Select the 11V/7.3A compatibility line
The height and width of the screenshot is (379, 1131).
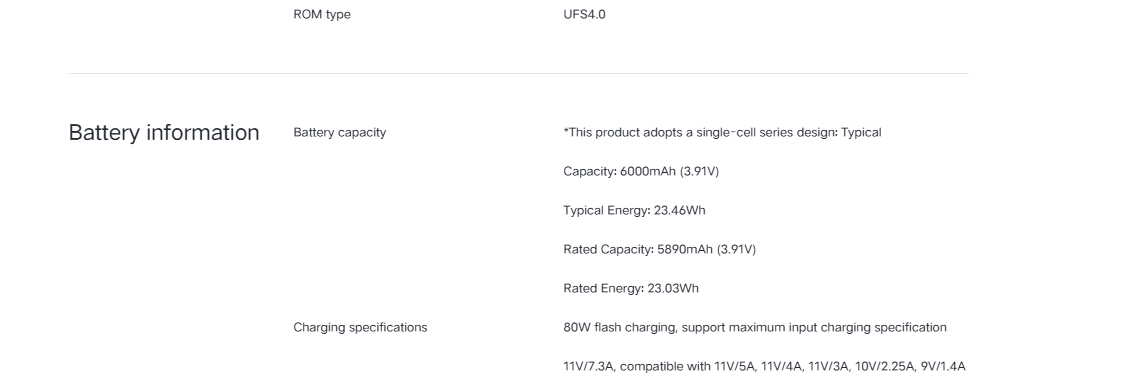click(x=764, y=367)
